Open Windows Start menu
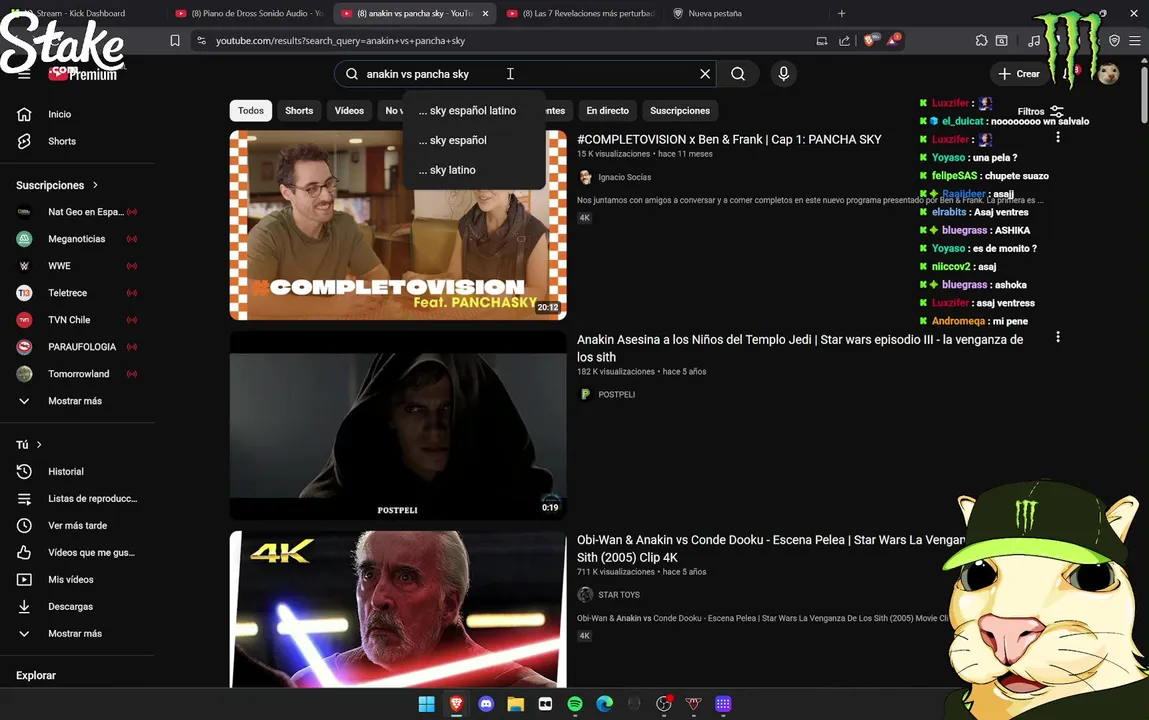1149x720 pixels. [426, 704]
